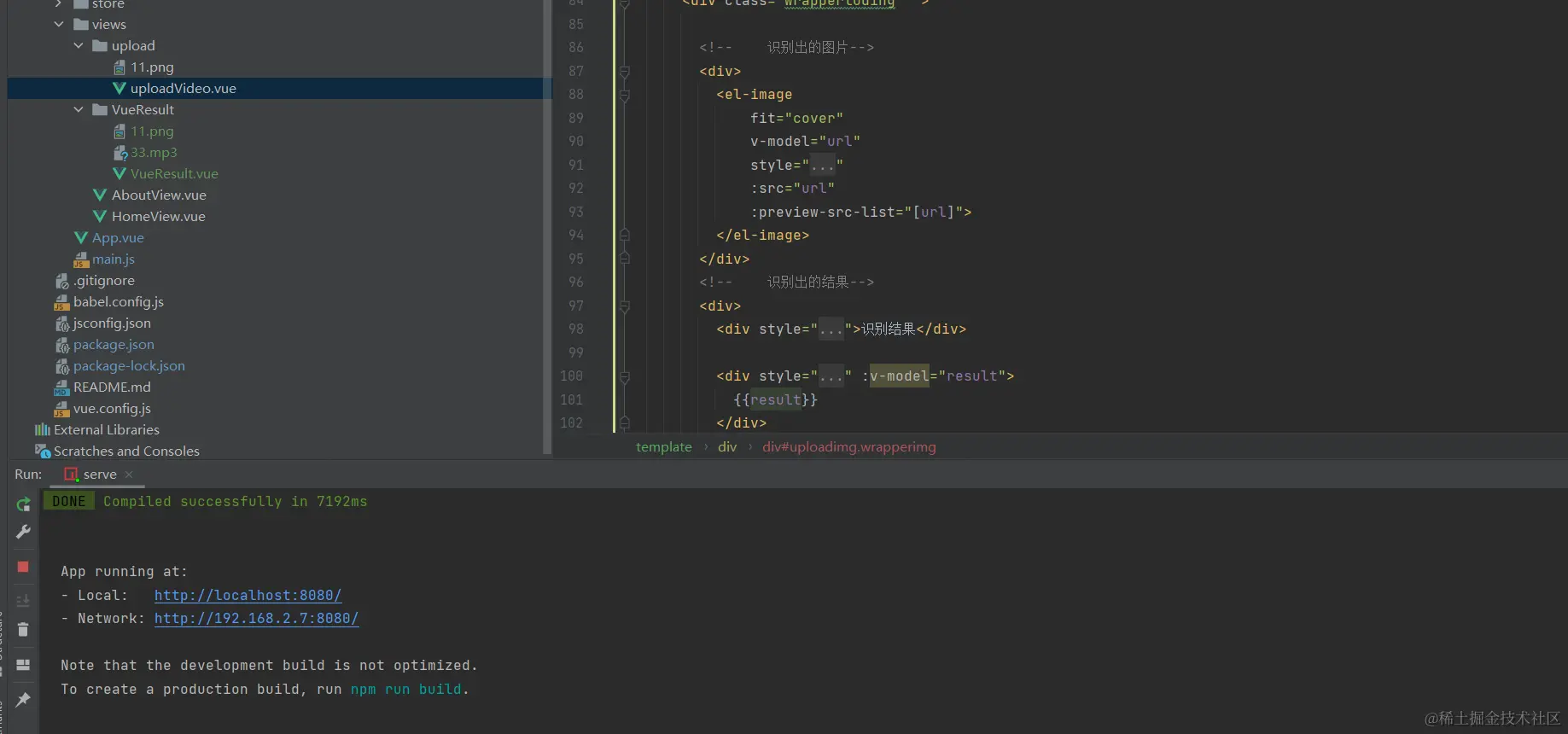Expand the collapsed style value on line 91
This screenshot has width=1568, height=734.
(822, 165)
